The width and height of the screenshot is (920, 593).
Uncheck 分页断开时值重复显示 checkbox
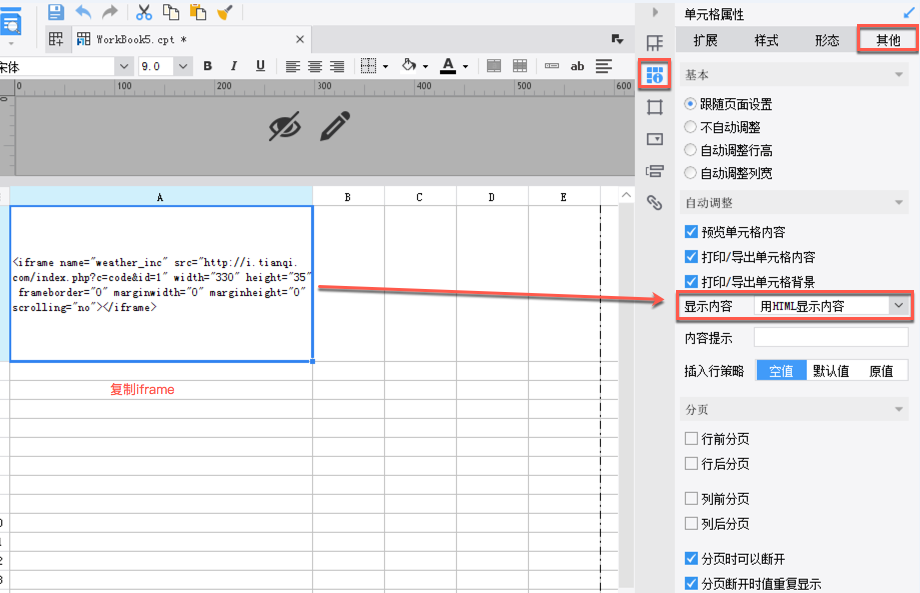691,584
